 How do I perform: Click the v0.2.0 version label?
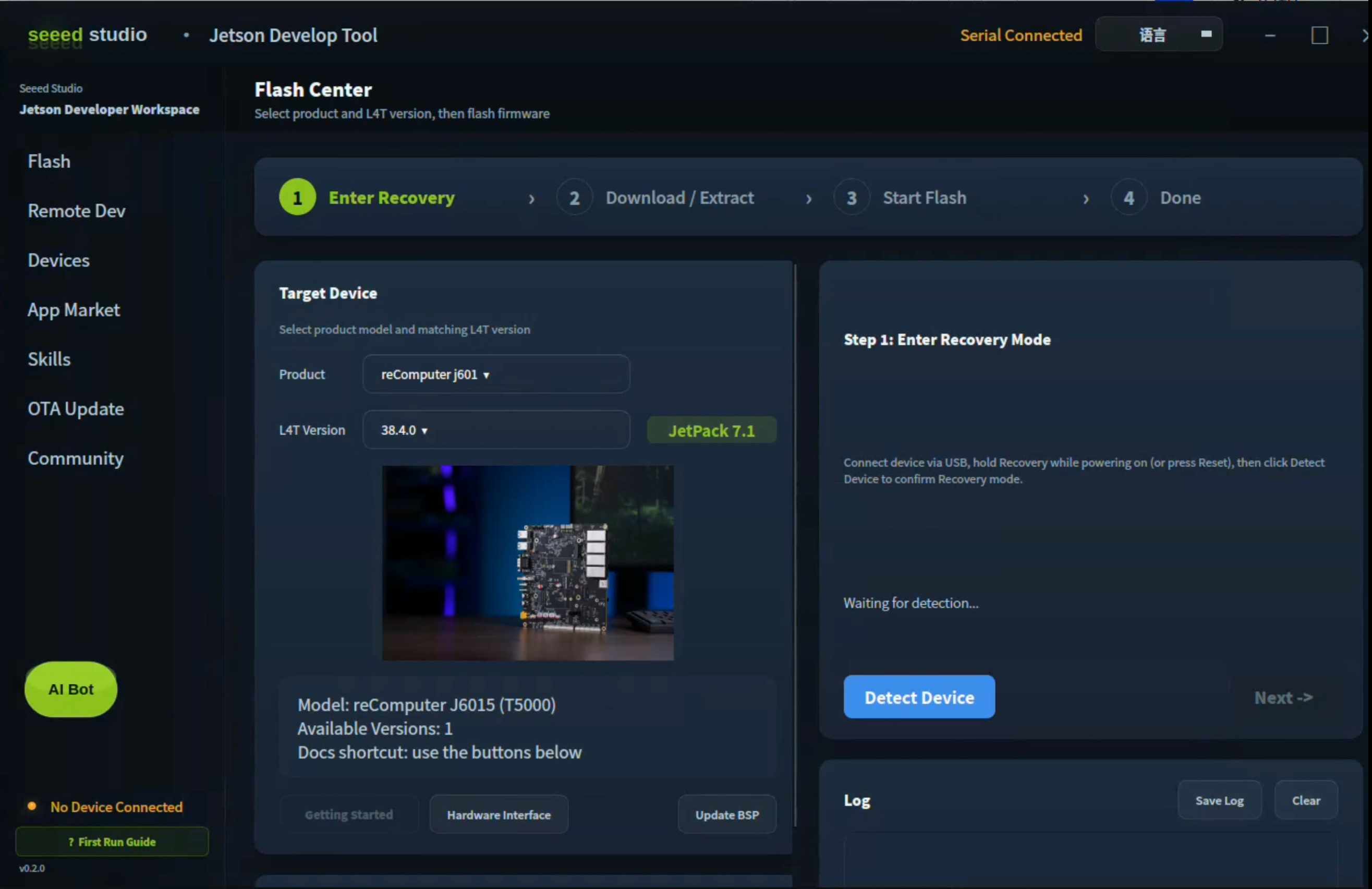pos(32,868)
